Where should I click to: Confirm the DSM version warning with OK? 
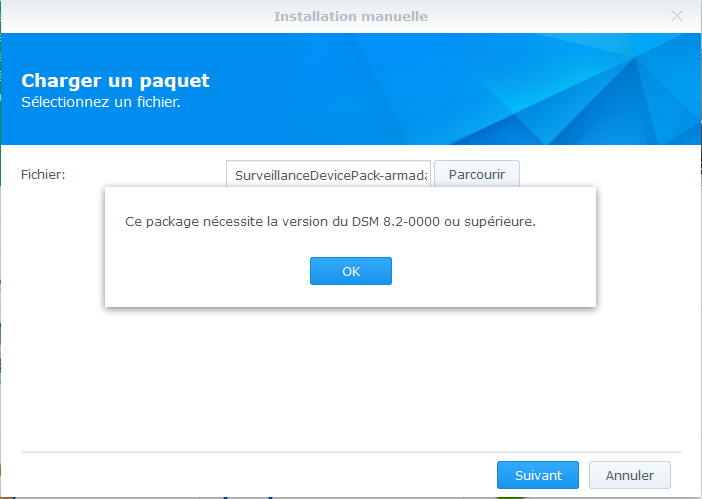tap(351, 271)
